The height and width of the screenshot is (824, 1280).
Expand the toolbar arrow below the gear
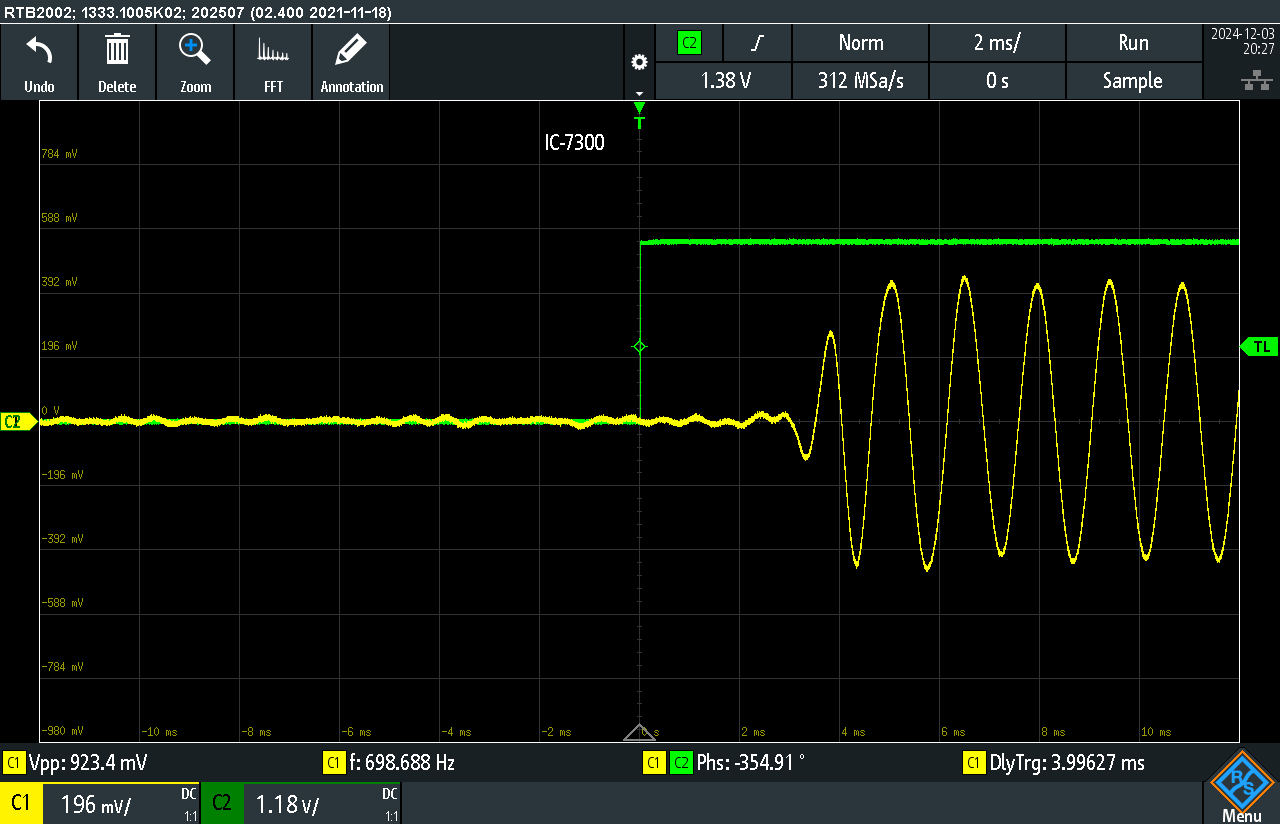tap(639, 92)
